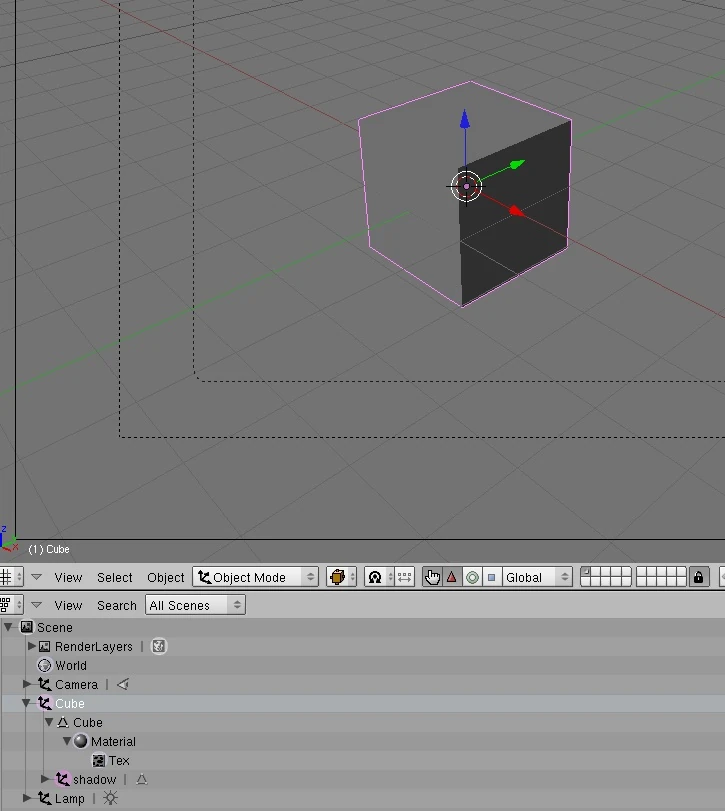Collapse the Material tree node
The width and height of the screenshot is (725, 811).
coord(67,742)
